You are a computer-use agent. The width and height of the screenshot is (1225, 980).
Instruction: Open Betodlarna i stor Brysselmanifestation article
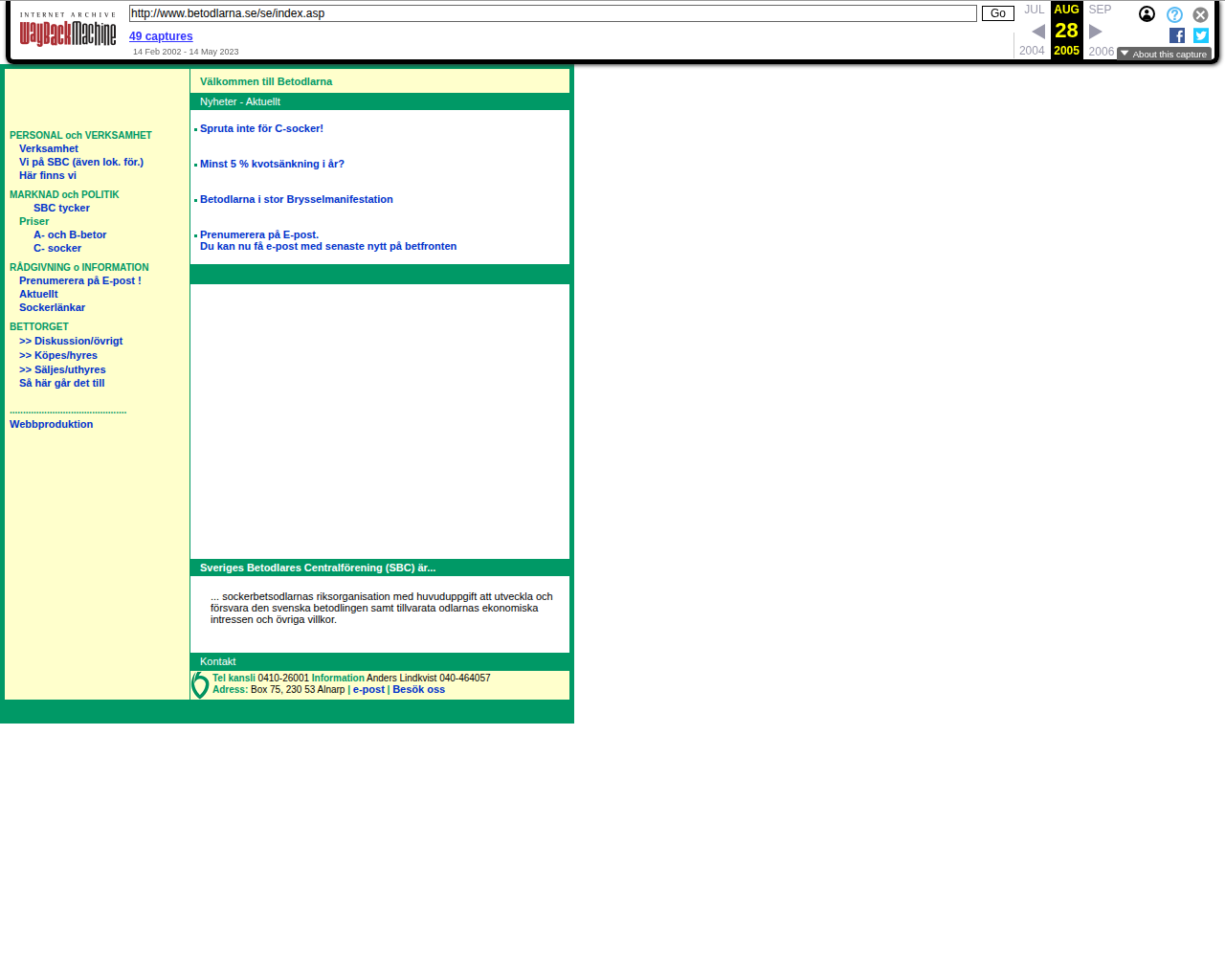point(297,199)
